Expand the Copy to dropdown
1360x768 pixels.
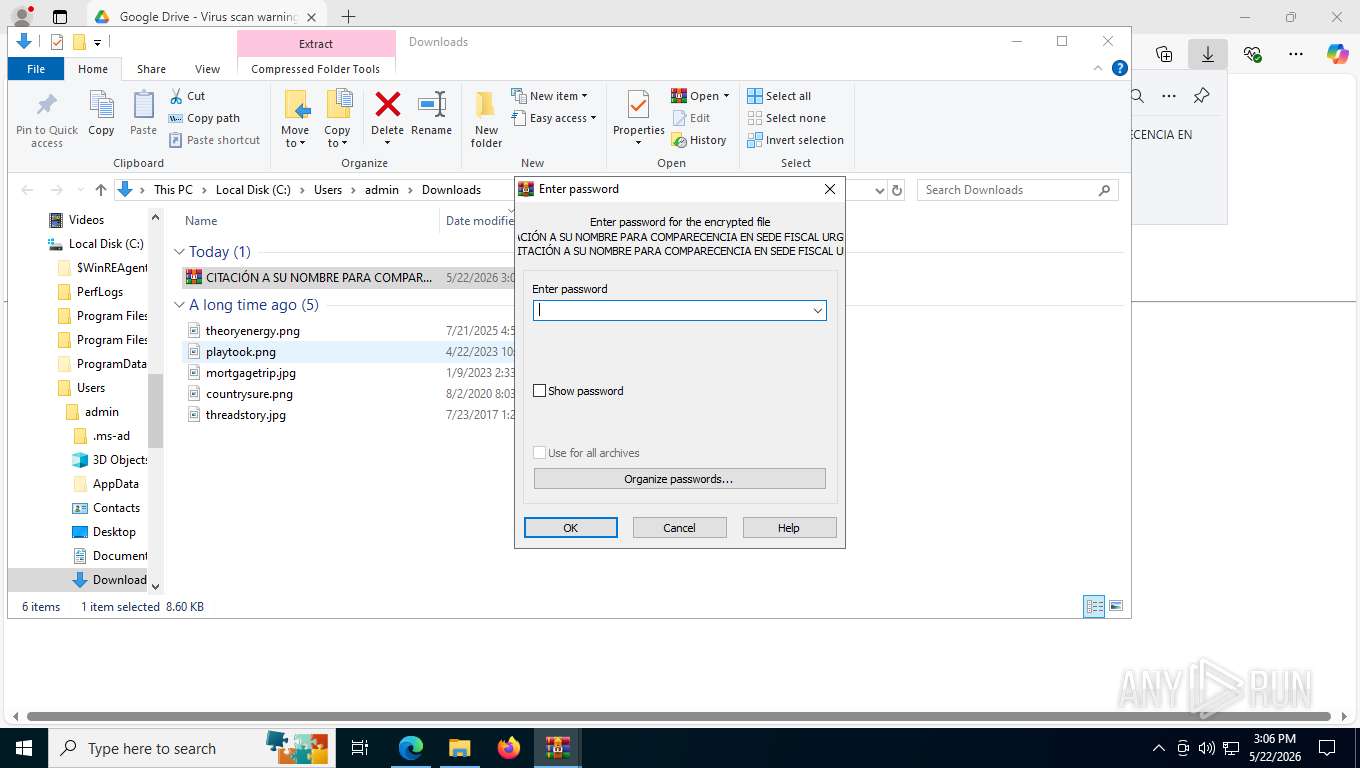tap(337, 137)
